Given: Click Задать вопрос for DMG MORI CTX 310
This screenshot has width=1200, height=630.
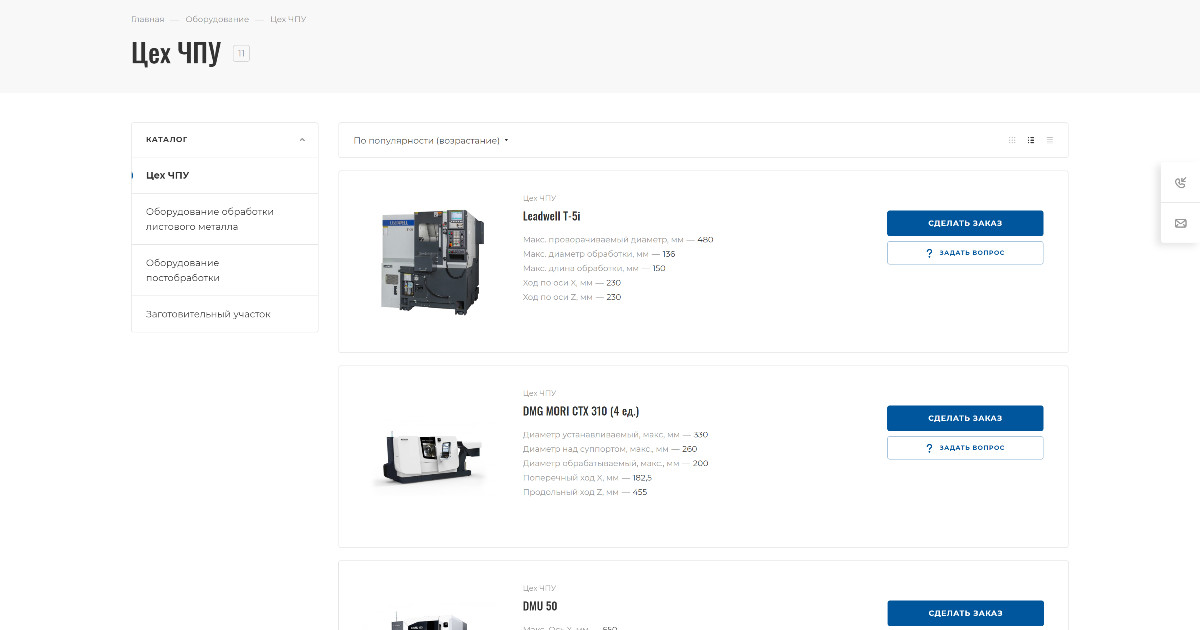Looking at the screenshot, I should coord(965,448).
